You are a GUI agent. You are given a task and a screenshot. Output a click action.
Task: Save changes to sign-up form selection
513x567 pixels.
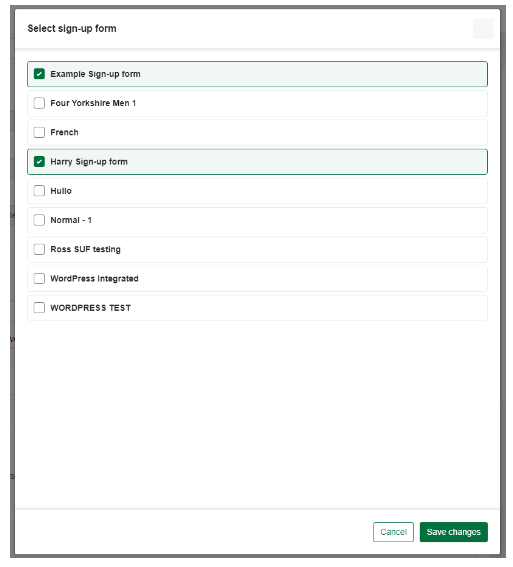tap(453, 532)
